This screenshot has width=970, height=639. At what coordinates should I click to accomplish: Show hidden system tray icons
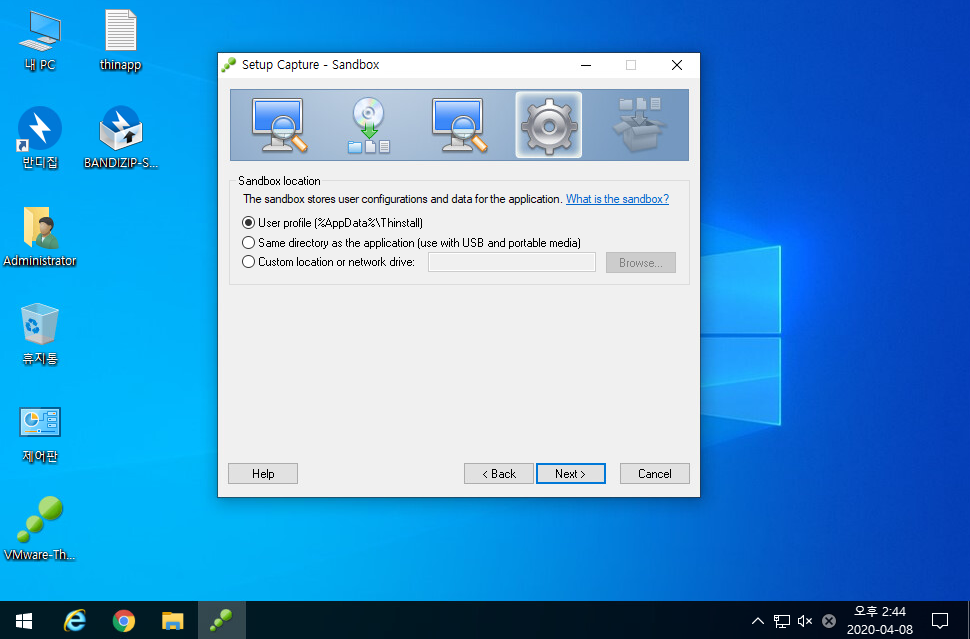757,621
